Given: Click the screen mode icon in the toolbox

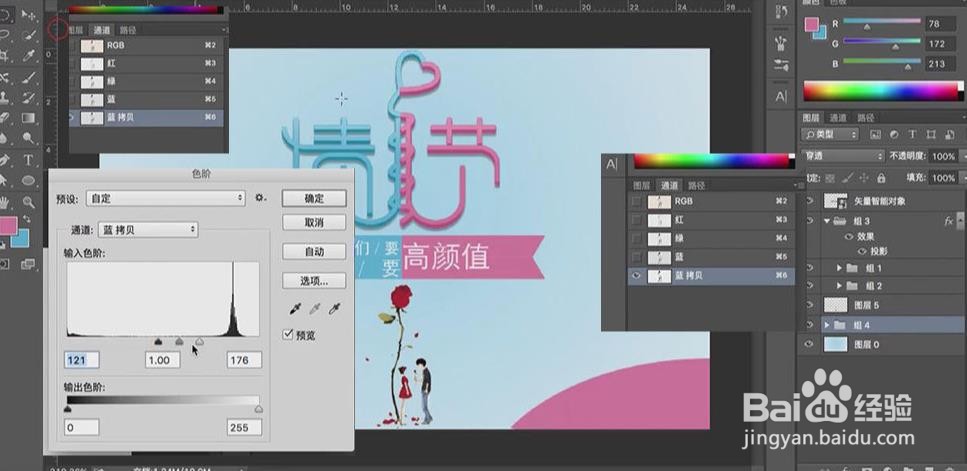Looking at the screenshot, I should pos(28,264).
